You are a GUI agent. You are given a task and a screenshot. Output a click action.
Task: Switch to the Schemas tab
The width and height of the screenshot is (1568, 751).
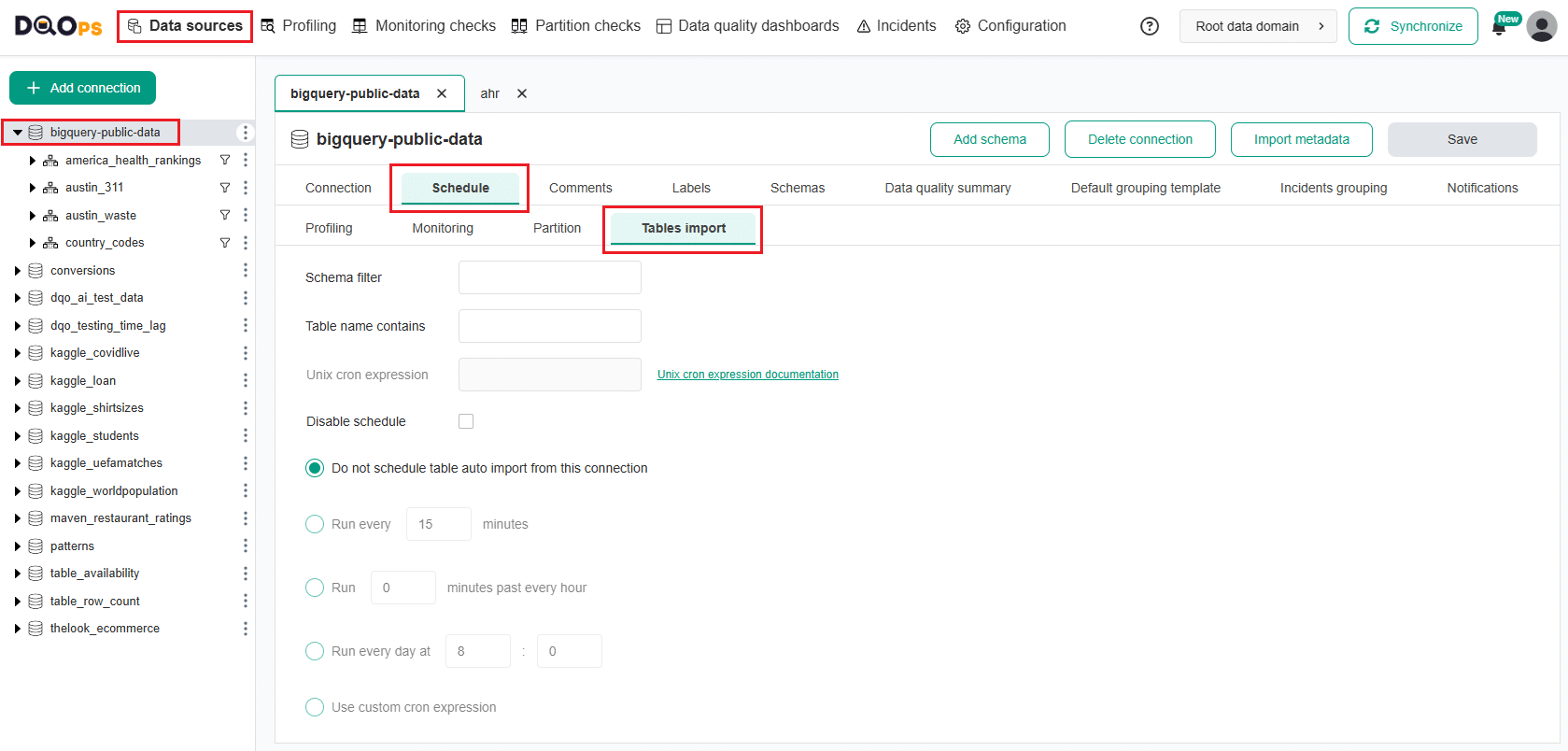(x=798, y=188)
